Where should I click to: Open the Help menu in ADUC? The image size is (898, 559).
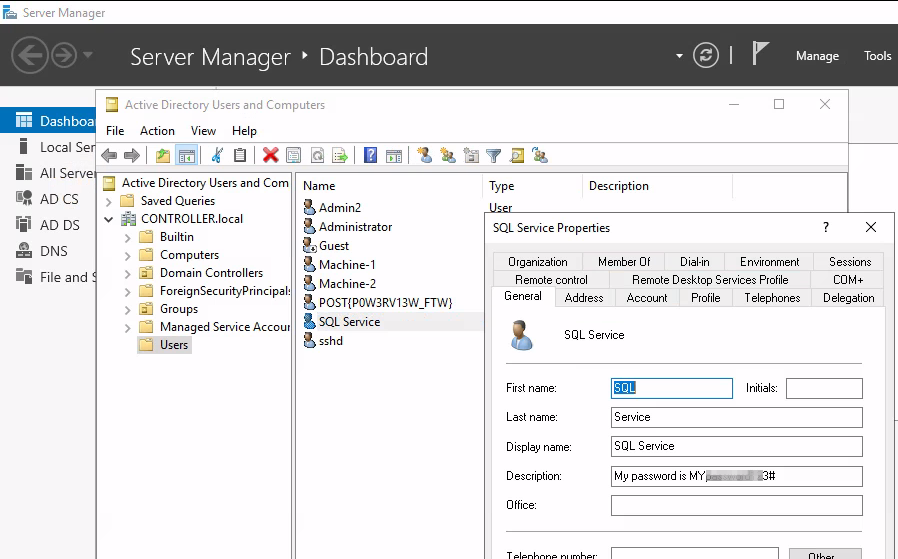(244, 131)
